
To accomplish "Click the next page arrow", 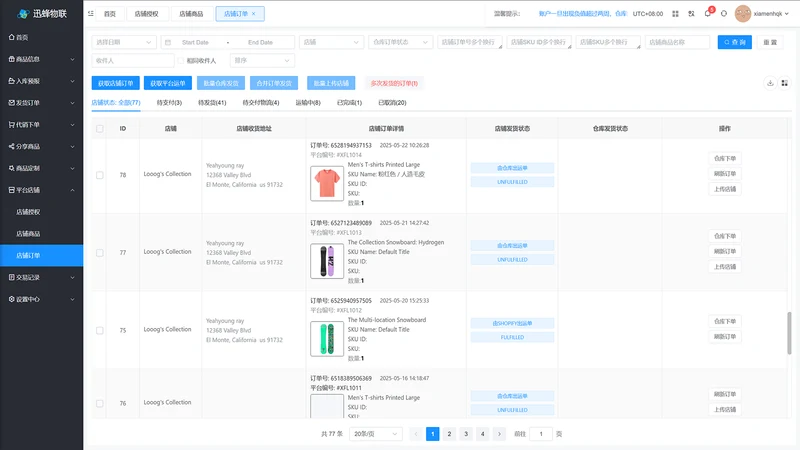I will 499,434.
